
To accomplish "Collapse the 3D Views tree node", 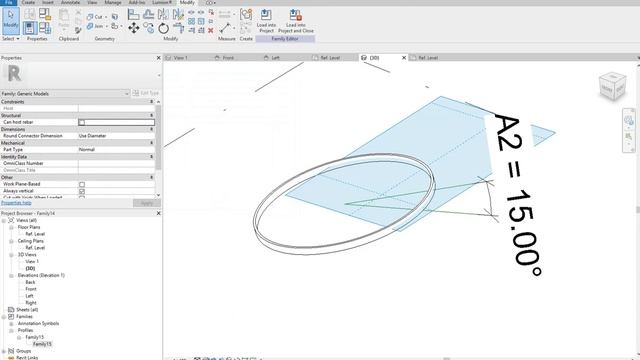I will pos(11,255).
